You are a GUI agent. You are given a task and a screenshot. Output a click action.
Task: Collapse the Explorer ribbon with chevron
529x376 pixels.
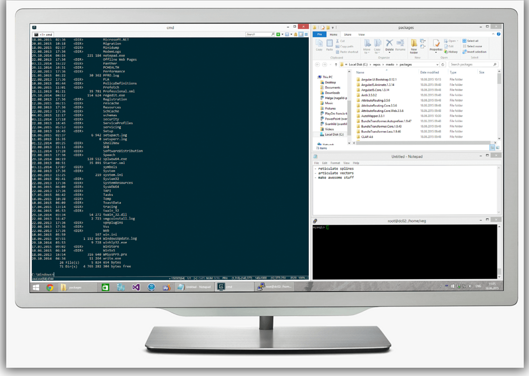(493, 34)
